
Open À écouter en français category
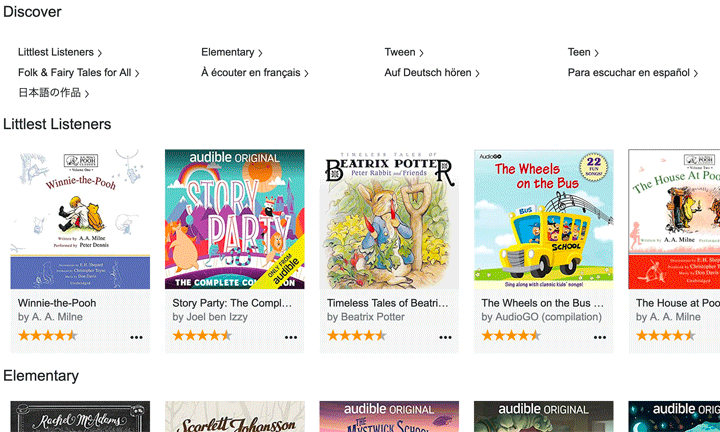255,73
